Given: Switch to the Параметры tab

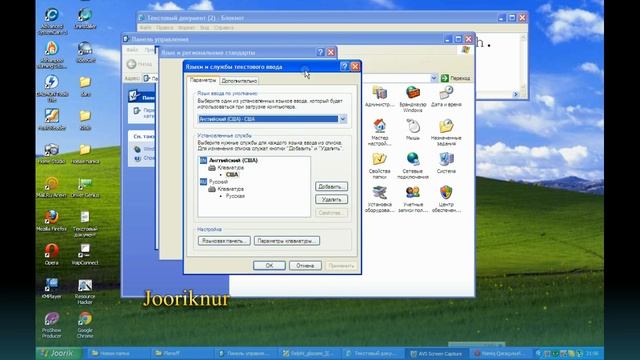Looking at the screenshot, I should (x=203, y=80).
